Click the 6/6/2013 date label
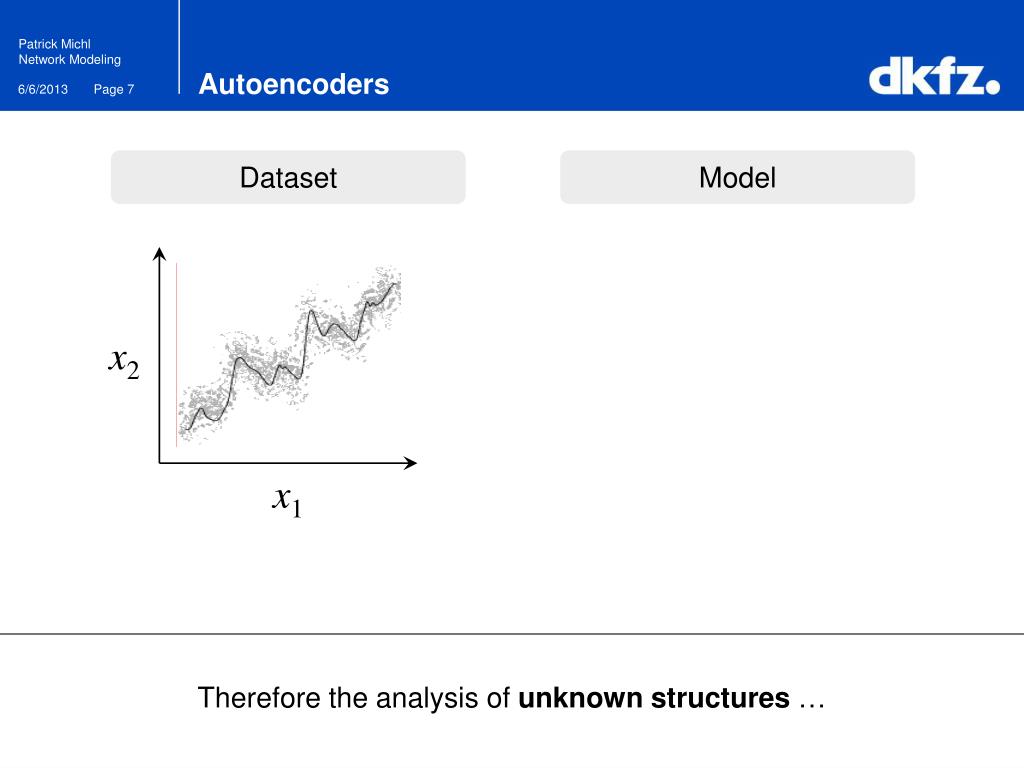This screenshot has height=768, width=1024. [42, 89]
